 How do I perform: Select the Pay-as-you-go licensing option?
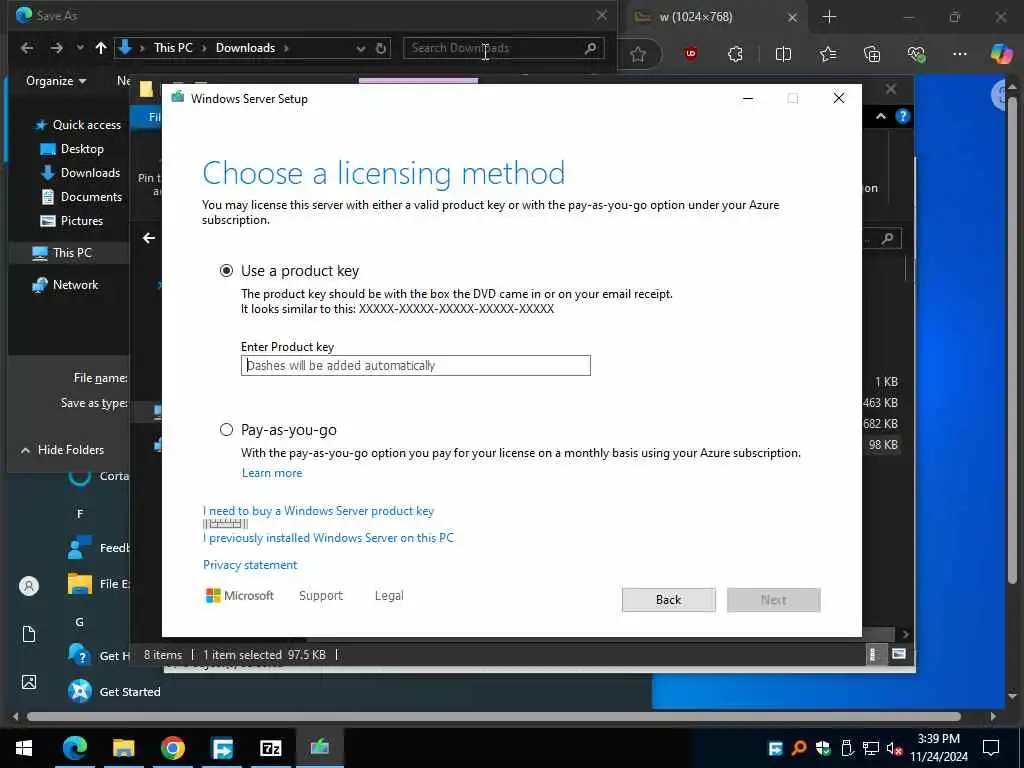(x=226, y=429)
